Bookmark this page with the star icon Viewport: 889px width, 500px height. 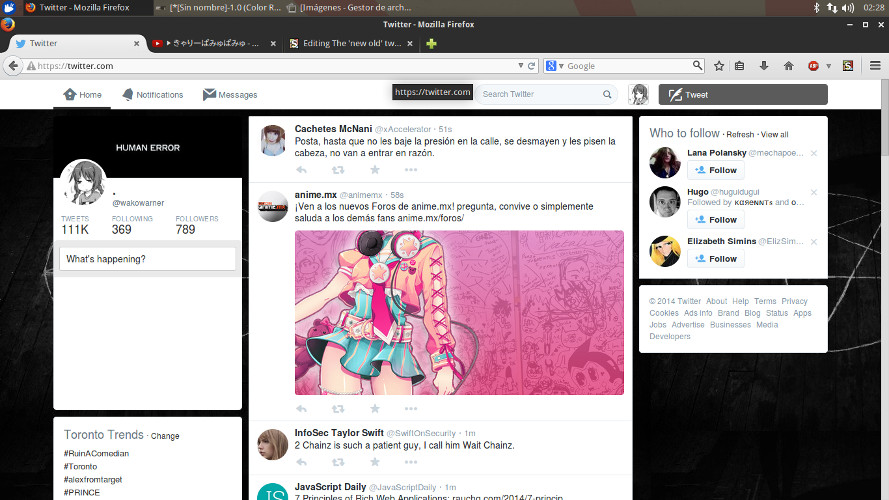point(719,66)
